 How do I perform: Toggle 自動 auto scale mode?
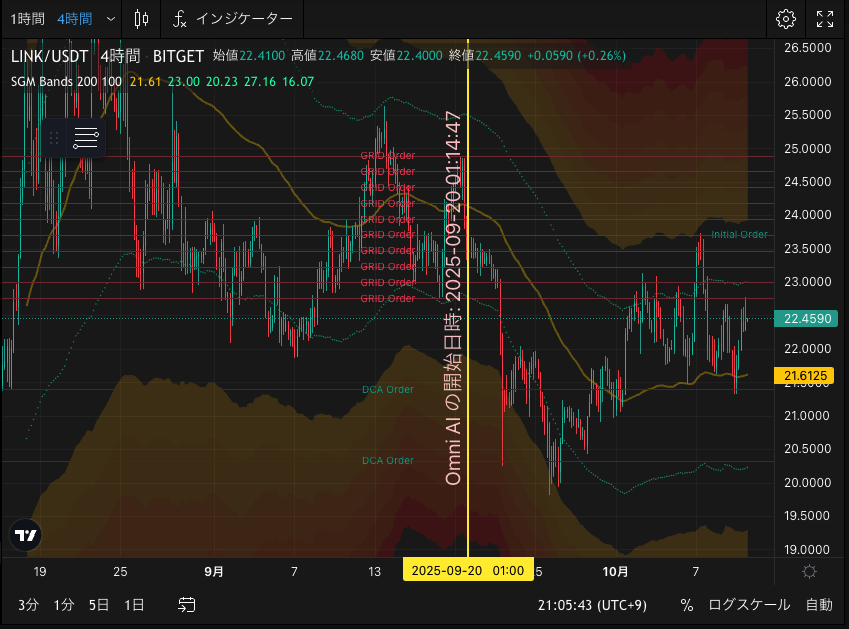click(x=819, y=604)
